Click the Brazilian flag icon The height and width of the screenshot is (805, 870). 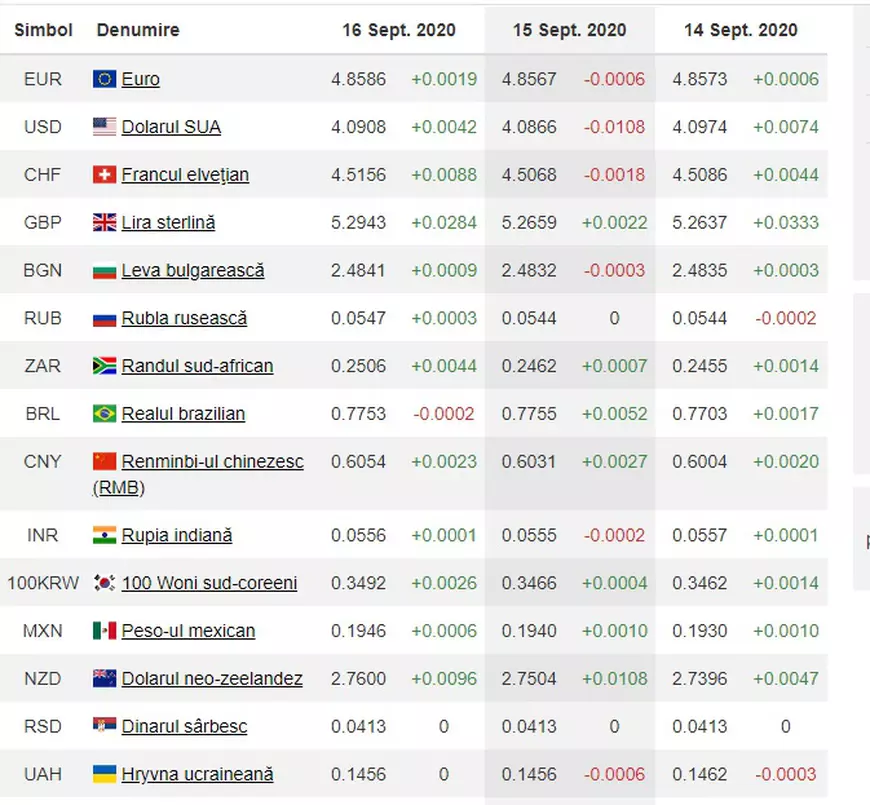[104, 414]
